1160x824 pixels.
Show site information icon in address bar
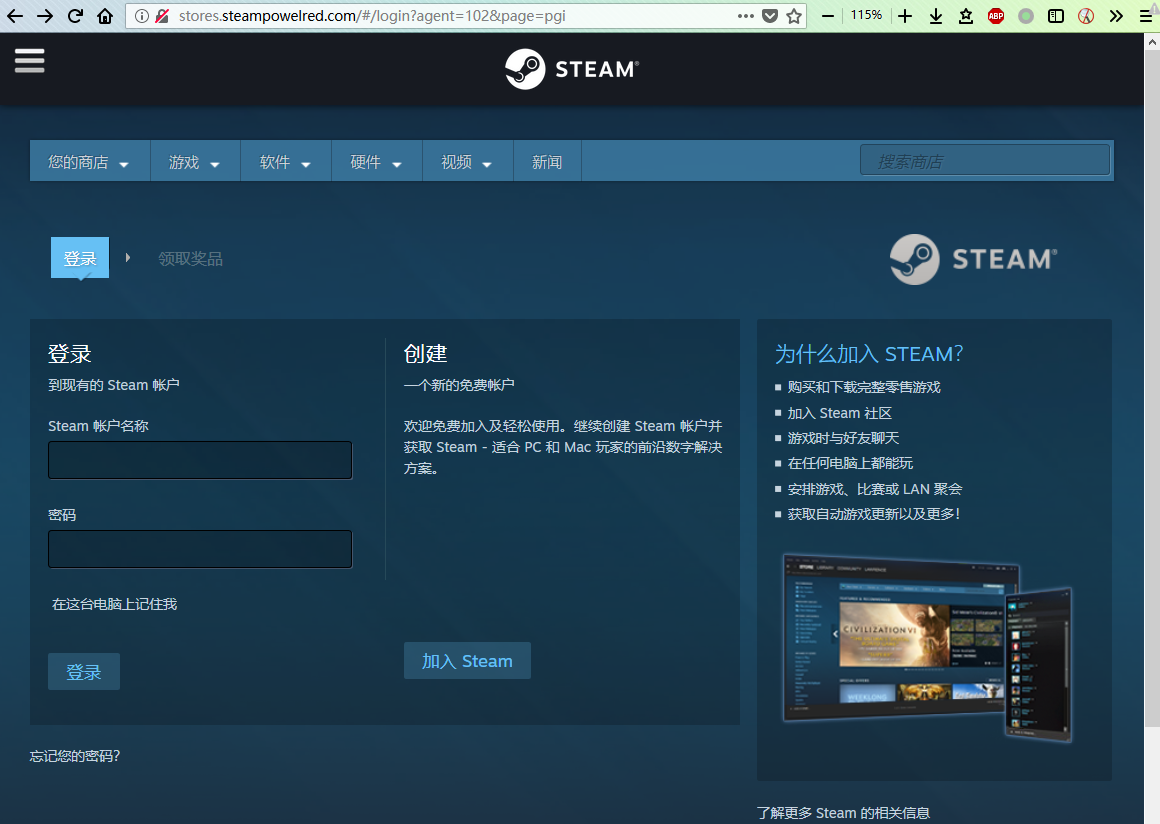click(x=141, y=16)
